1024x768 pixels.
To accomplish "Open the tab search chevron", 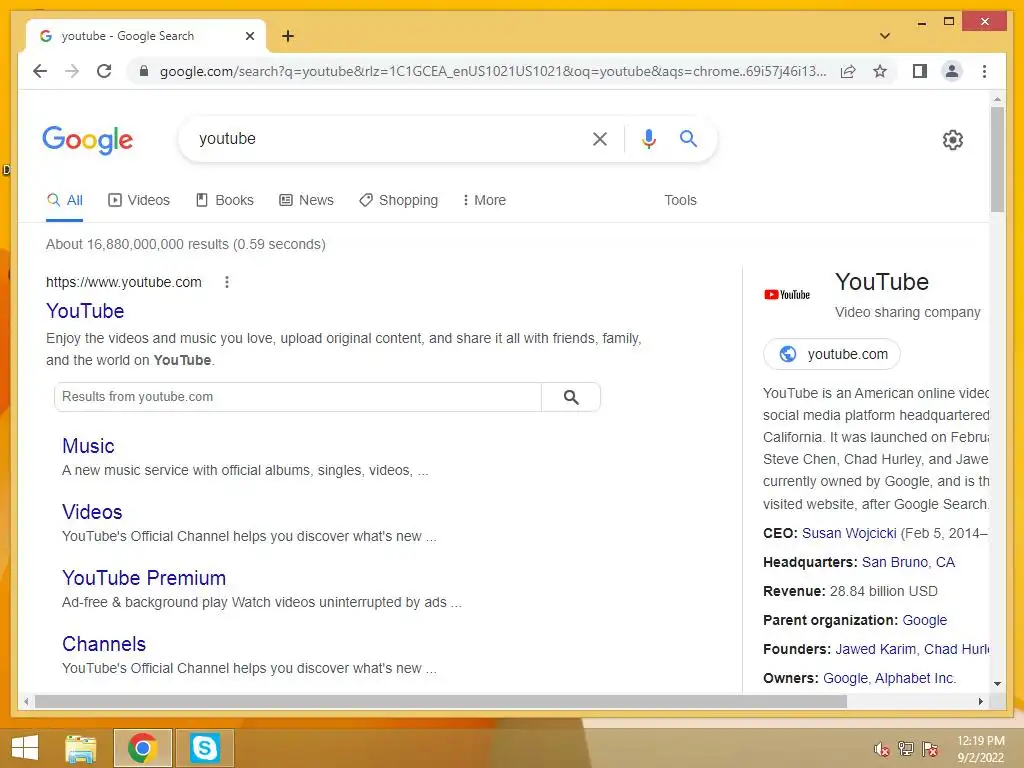I will [x=884, y=36].
